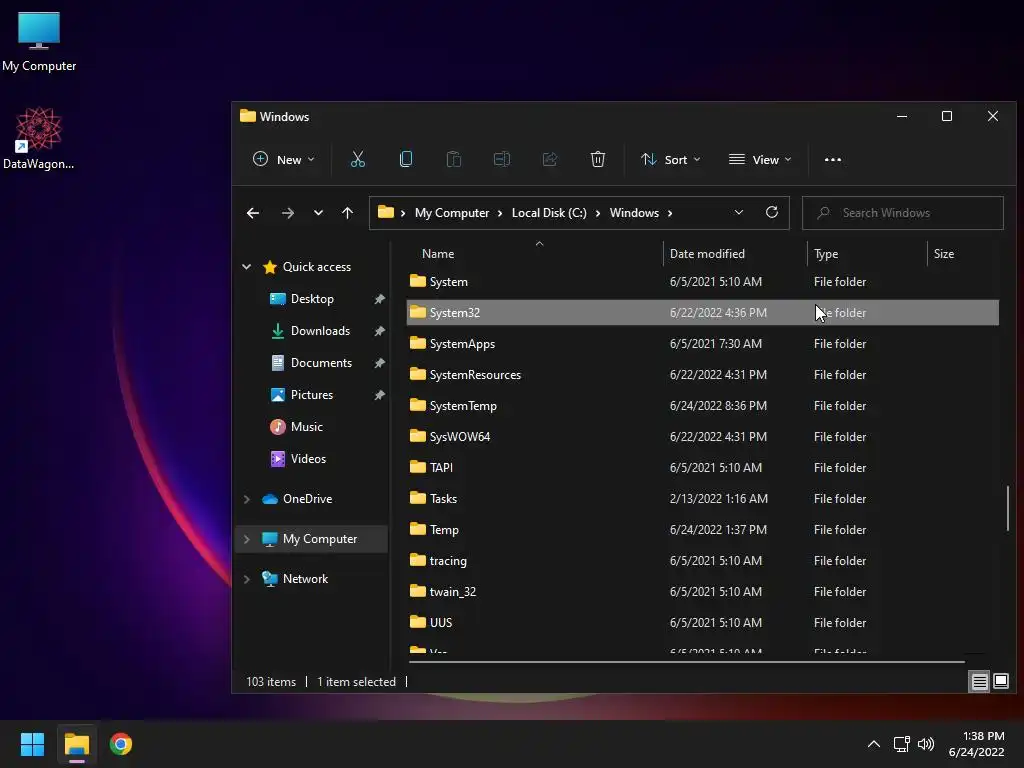Select the UUS folder
Screen dimensions: 1024x768
click(703, 623)
